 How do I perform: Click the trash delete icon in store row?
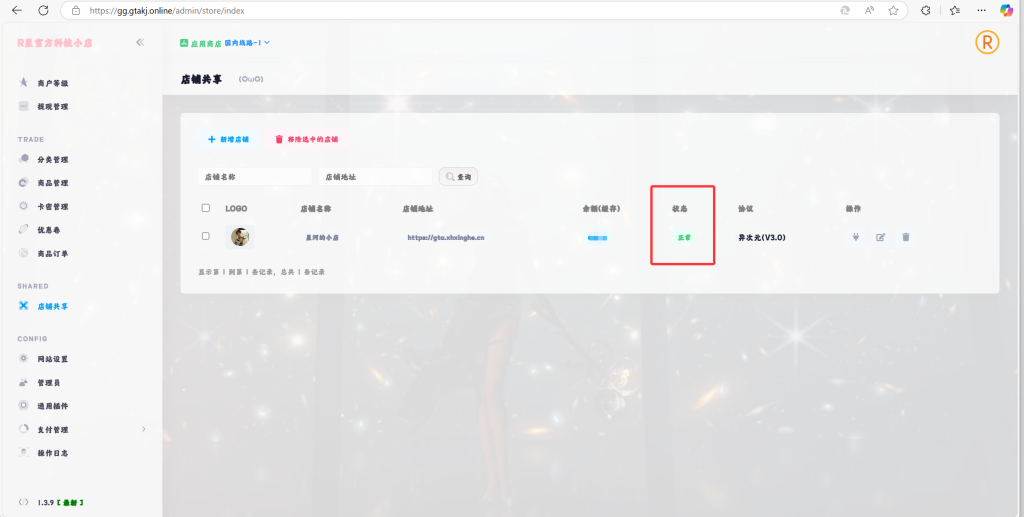click(906, 237)
